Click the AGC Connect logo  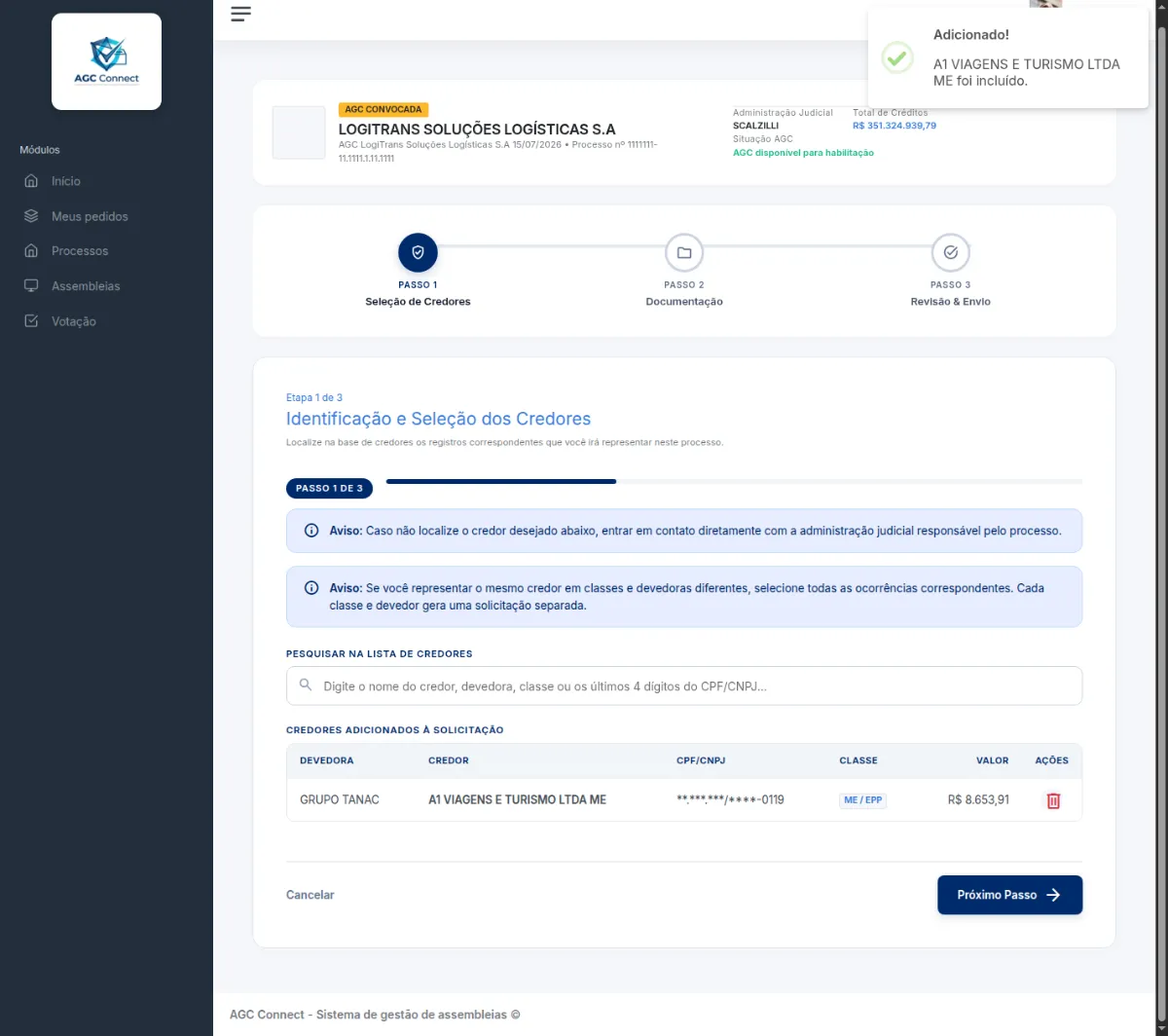coord(106,61)
